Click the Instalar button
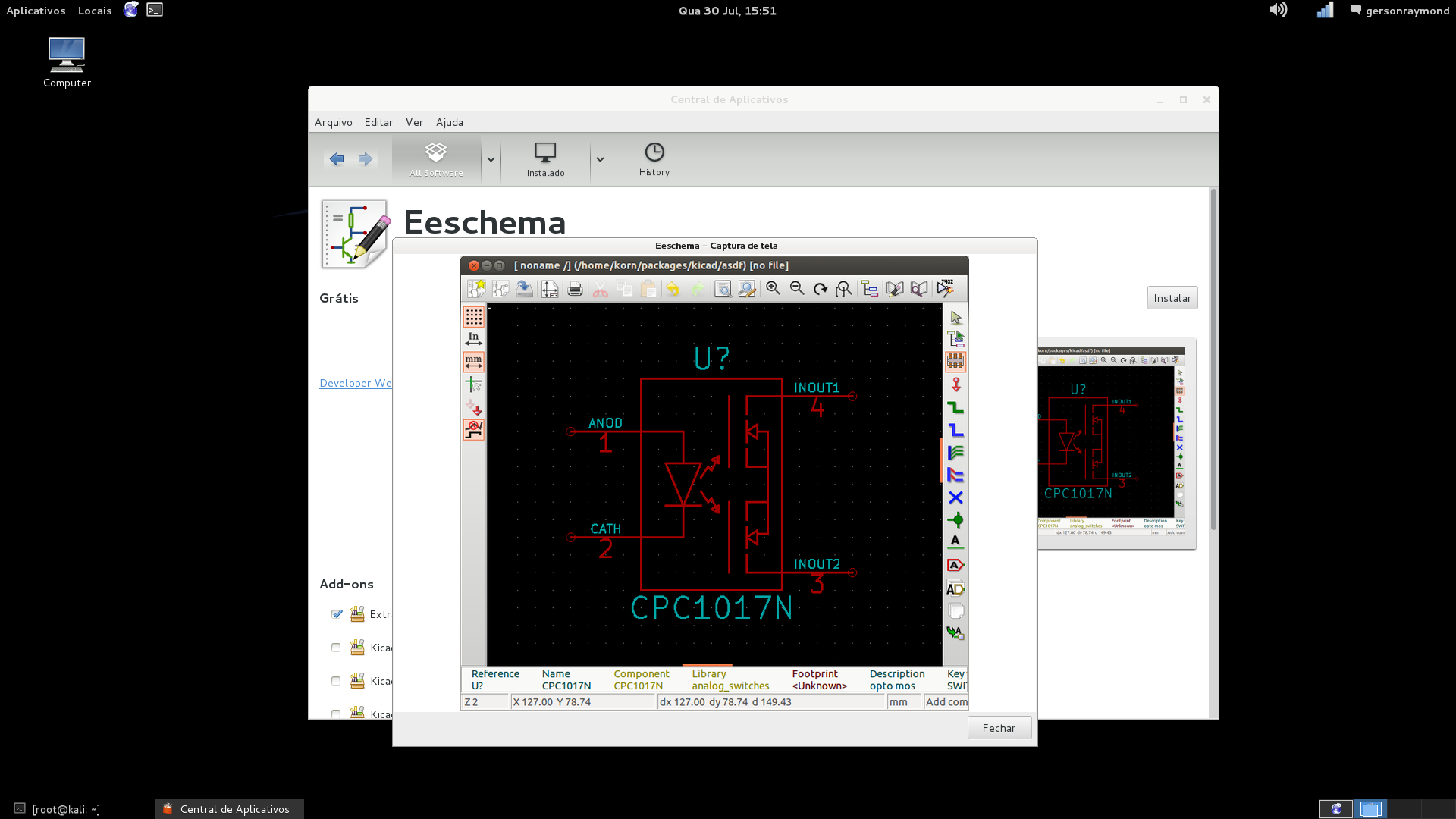 [x=1172, y=298]
